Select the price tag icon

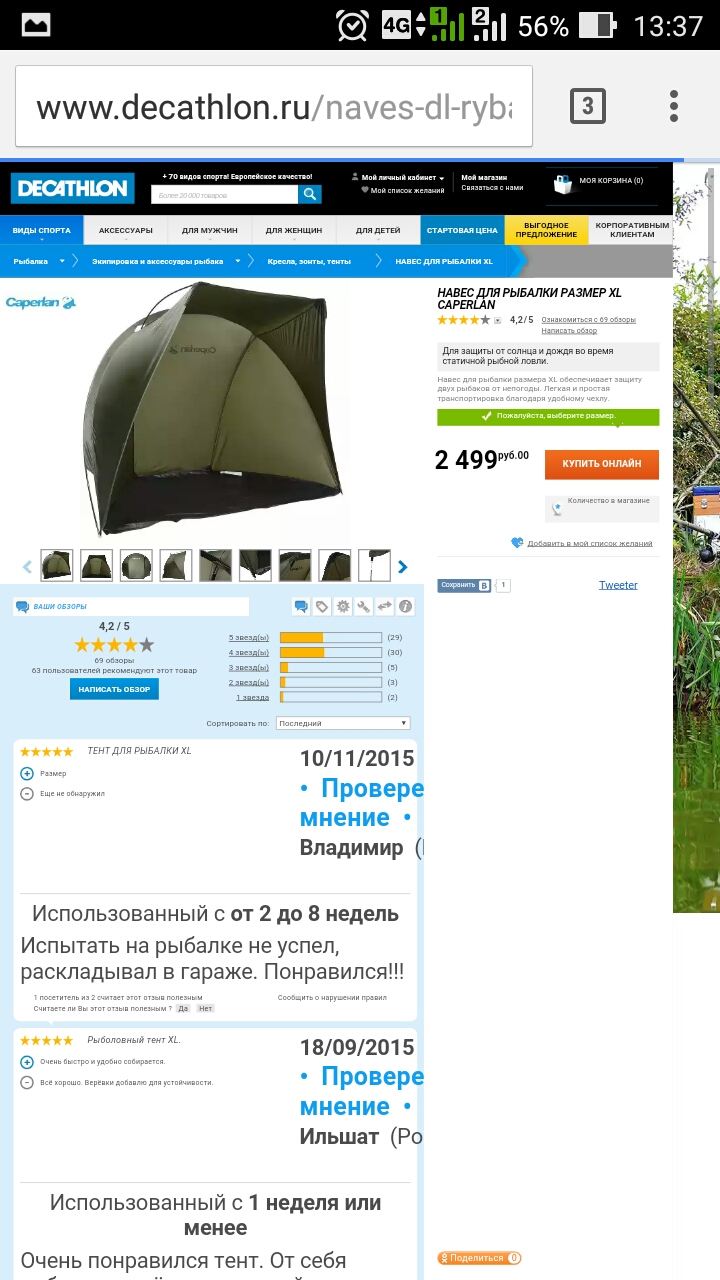322,606
